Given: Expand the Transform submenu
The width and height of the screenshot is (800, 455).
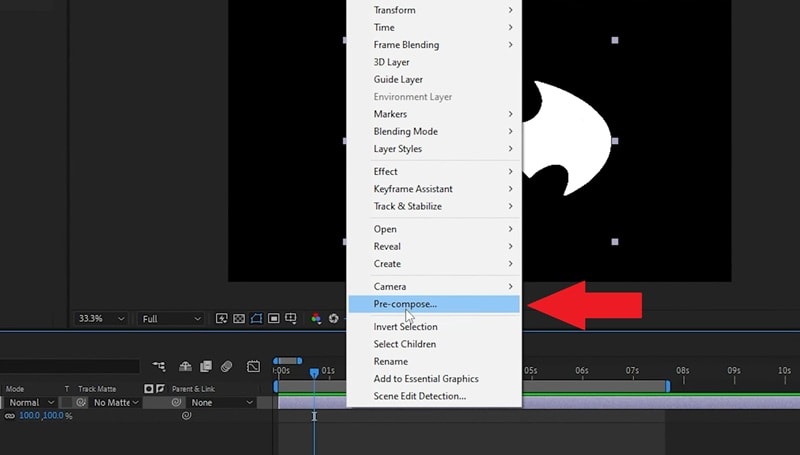Looking at the screenshot, I should coord(434,10).
